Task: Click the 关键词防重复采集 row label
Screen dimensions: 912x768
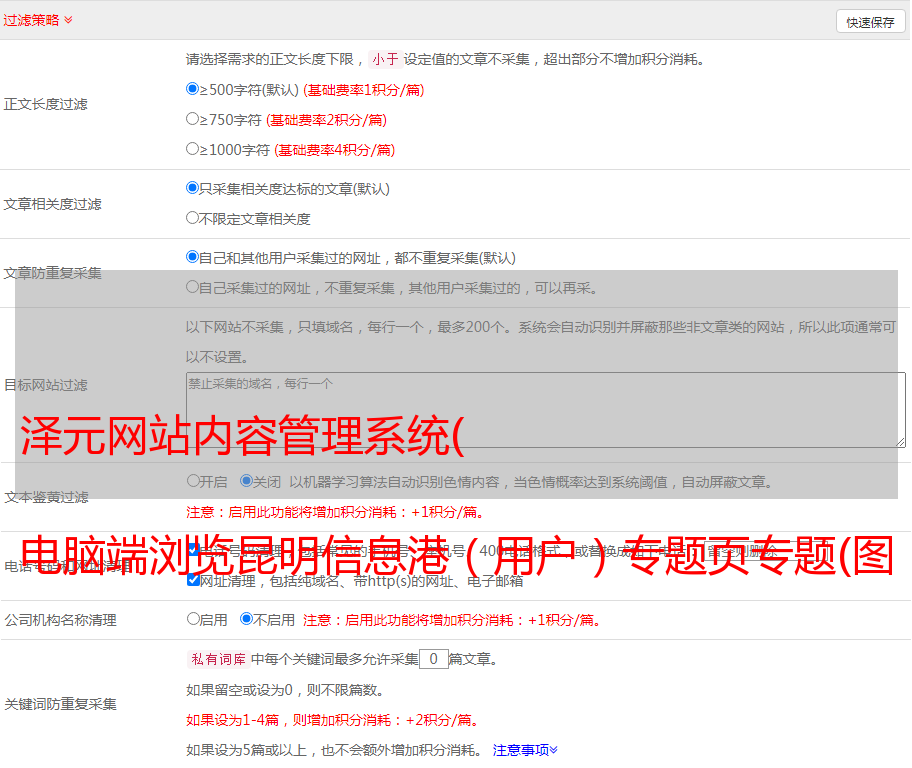Action: pos(60,704)
